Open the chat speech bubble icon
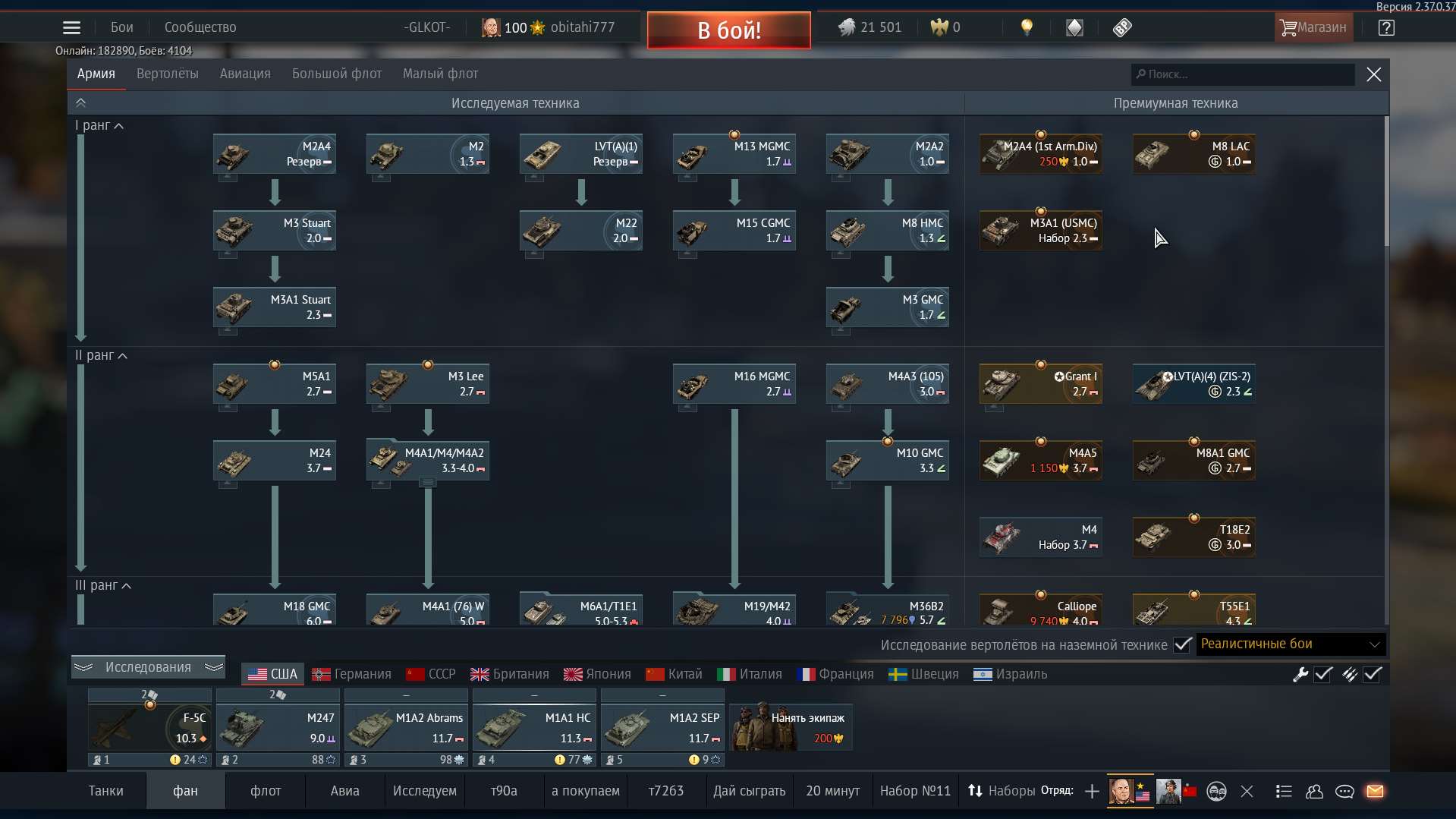 pyautogui.click(x=1344, y=791)
